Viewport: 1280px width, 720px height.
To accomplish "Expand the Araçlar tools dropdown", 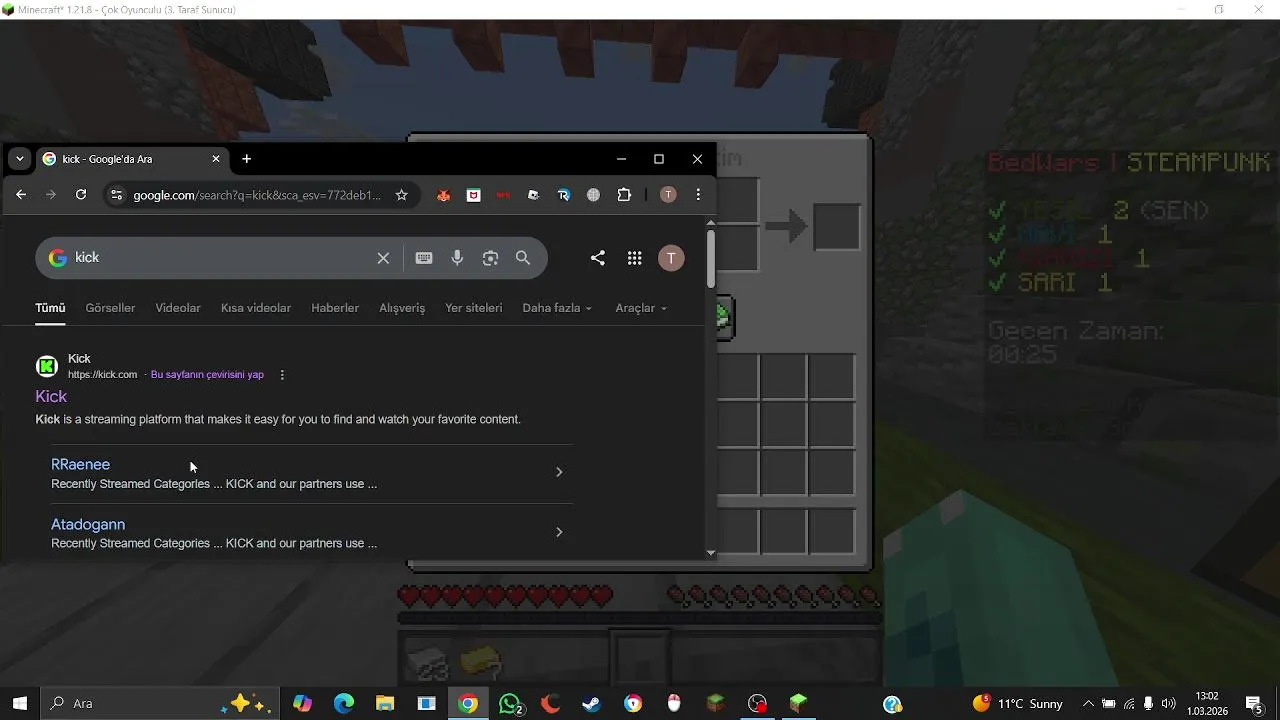I will point(641,308).
